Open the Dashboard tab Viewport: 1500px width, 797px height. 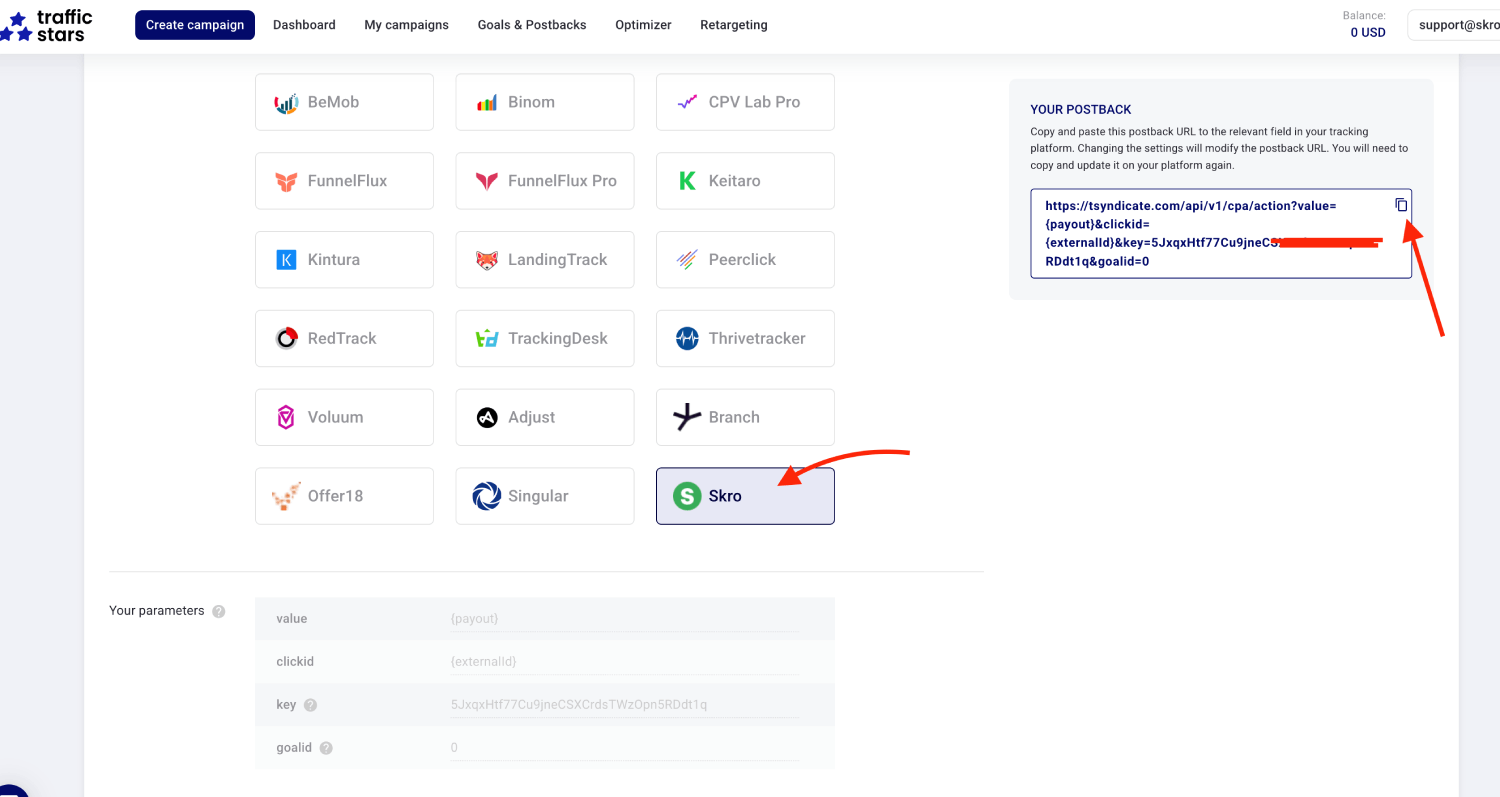tap(304, 25)
